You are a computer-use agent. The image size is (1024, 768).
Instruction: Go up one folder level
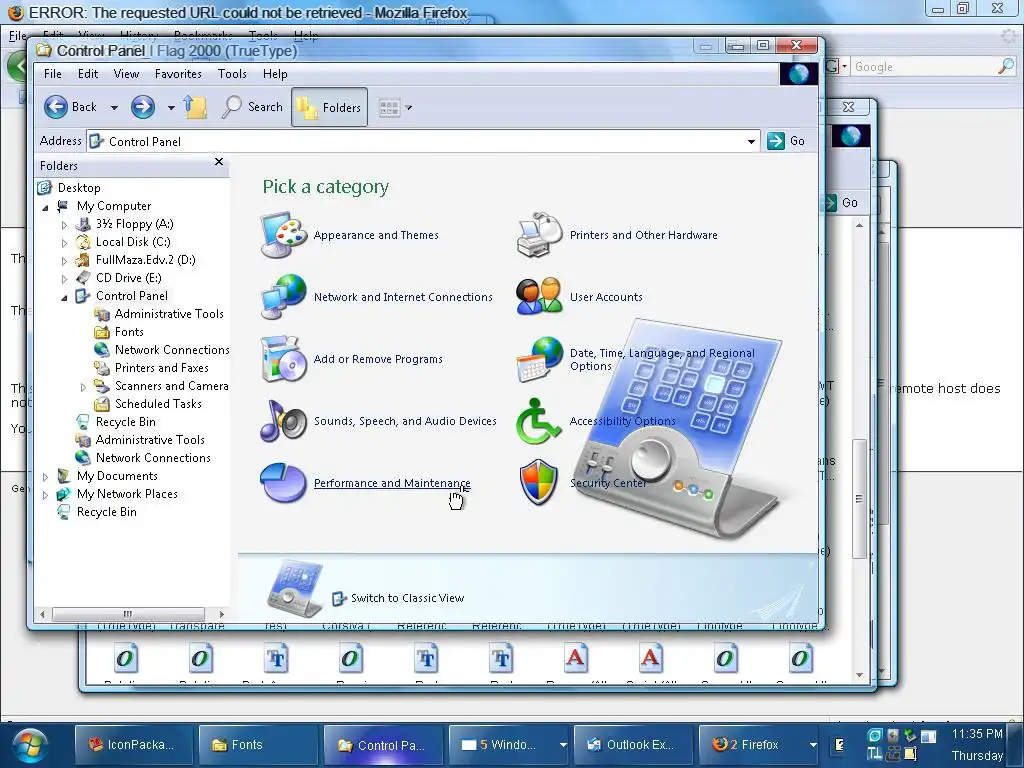[195, 107]
